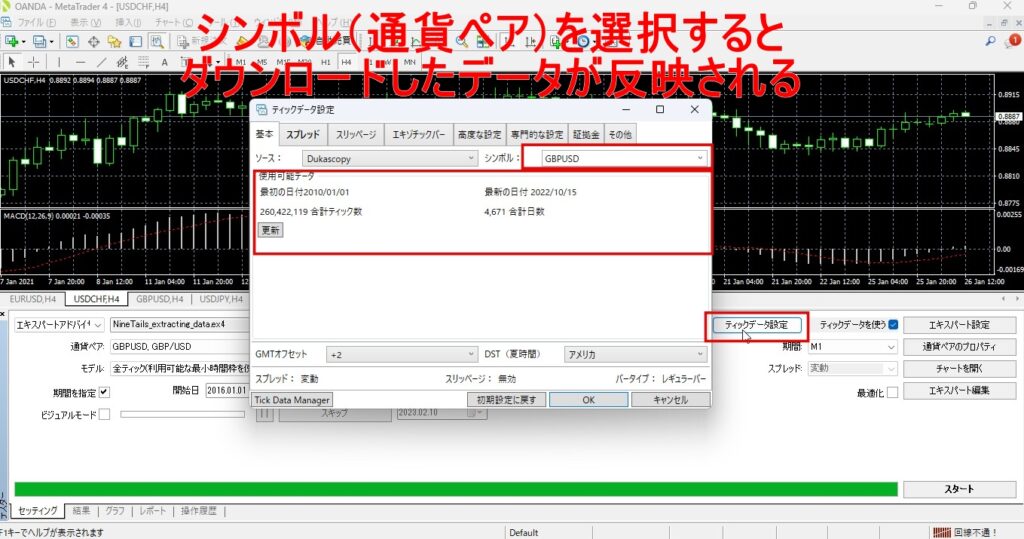The width and height of the screenshot is (1024, 539).
Task: Enable the 最適化 checkbox
Action: point(893,393)
